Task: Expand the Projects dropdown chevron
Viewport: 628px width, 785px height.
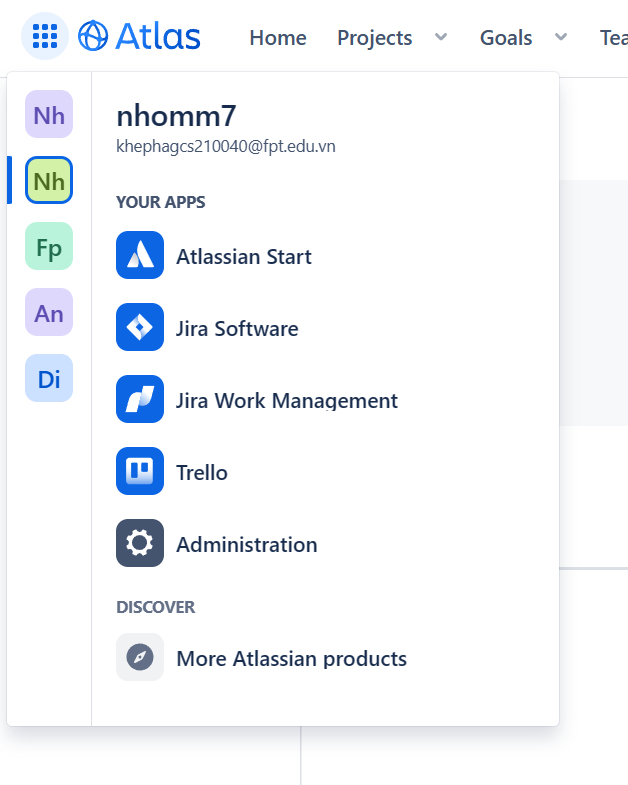Action: pos(441,37)
